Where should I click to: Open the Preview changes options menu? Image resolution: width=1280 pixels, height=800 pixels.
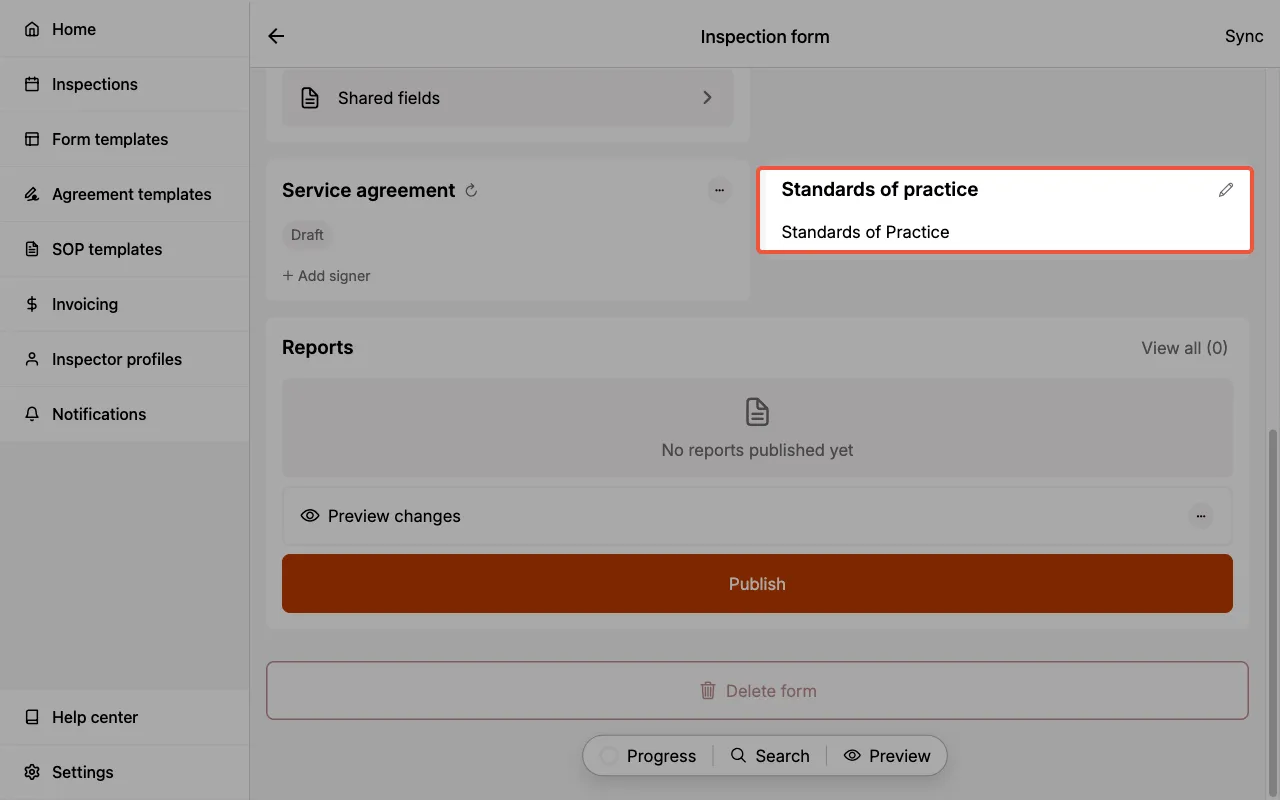(x=1201, y=516)
